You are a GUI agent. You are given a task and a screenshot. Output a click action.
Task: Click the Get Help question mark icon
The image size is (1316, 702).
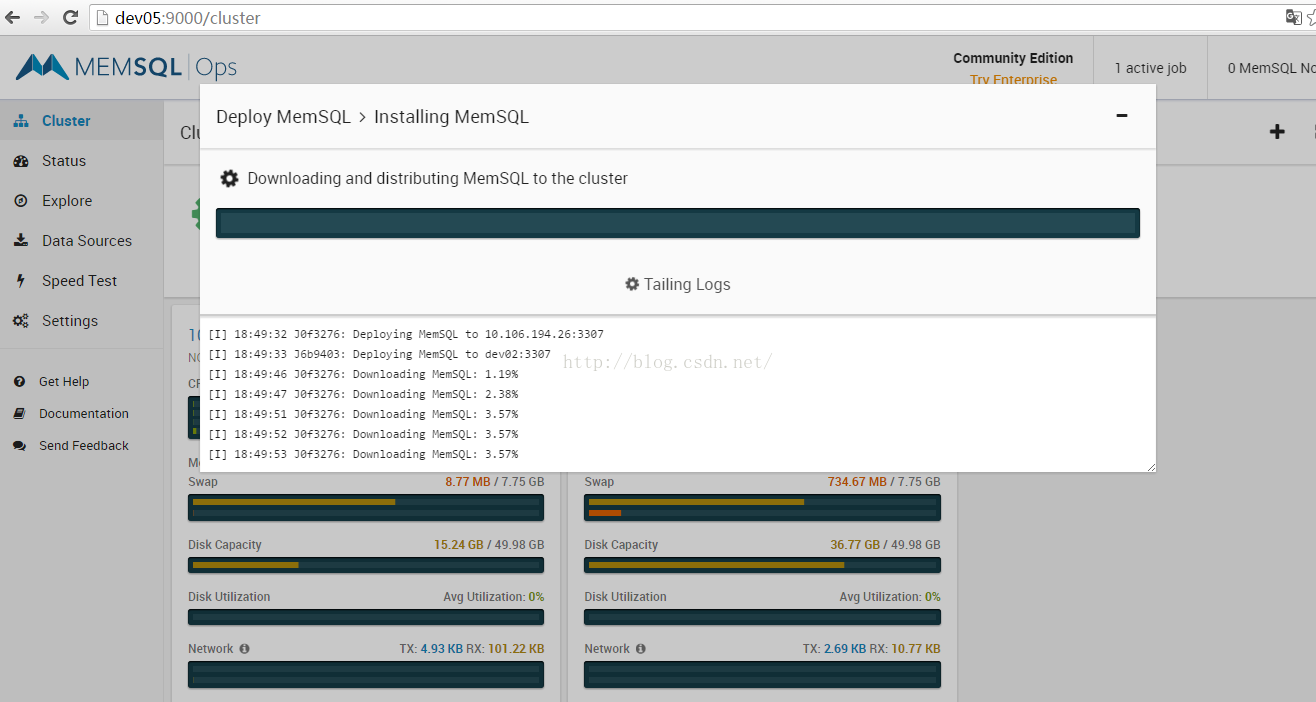[19, 381]
